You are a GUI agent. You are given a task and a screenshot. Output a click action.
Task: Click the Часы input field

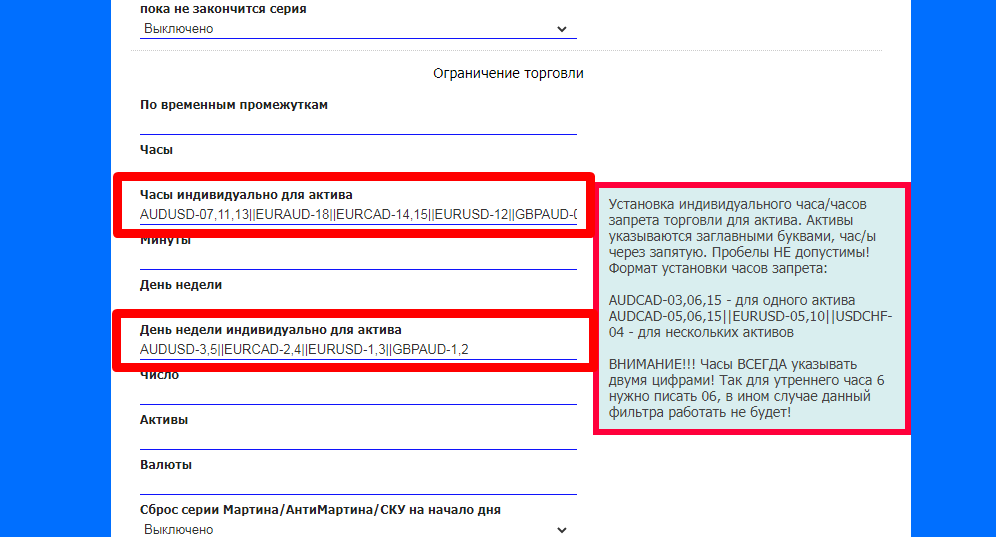coord(358,167)
